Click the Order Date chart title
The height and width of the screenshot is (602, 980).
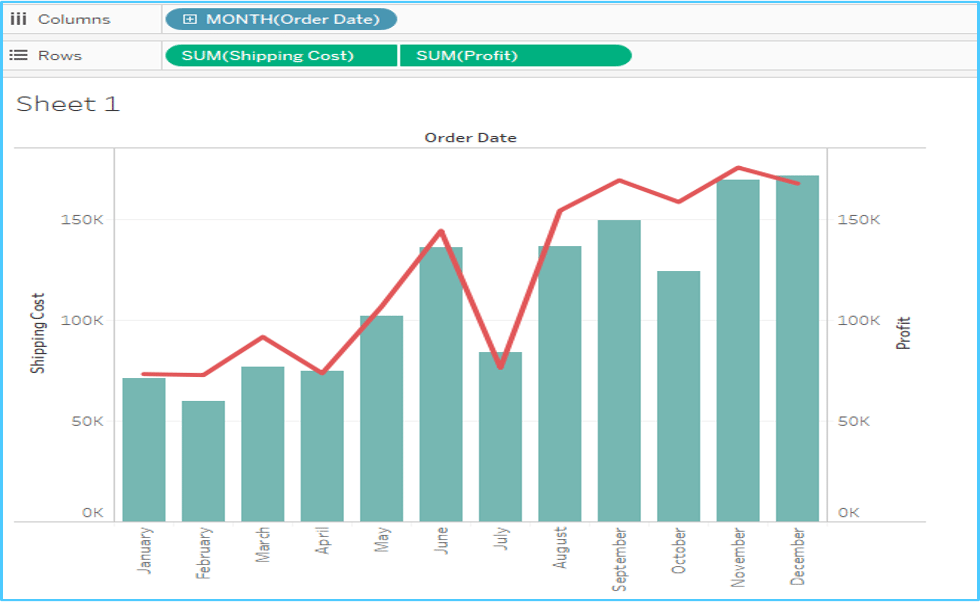[470, 136]
